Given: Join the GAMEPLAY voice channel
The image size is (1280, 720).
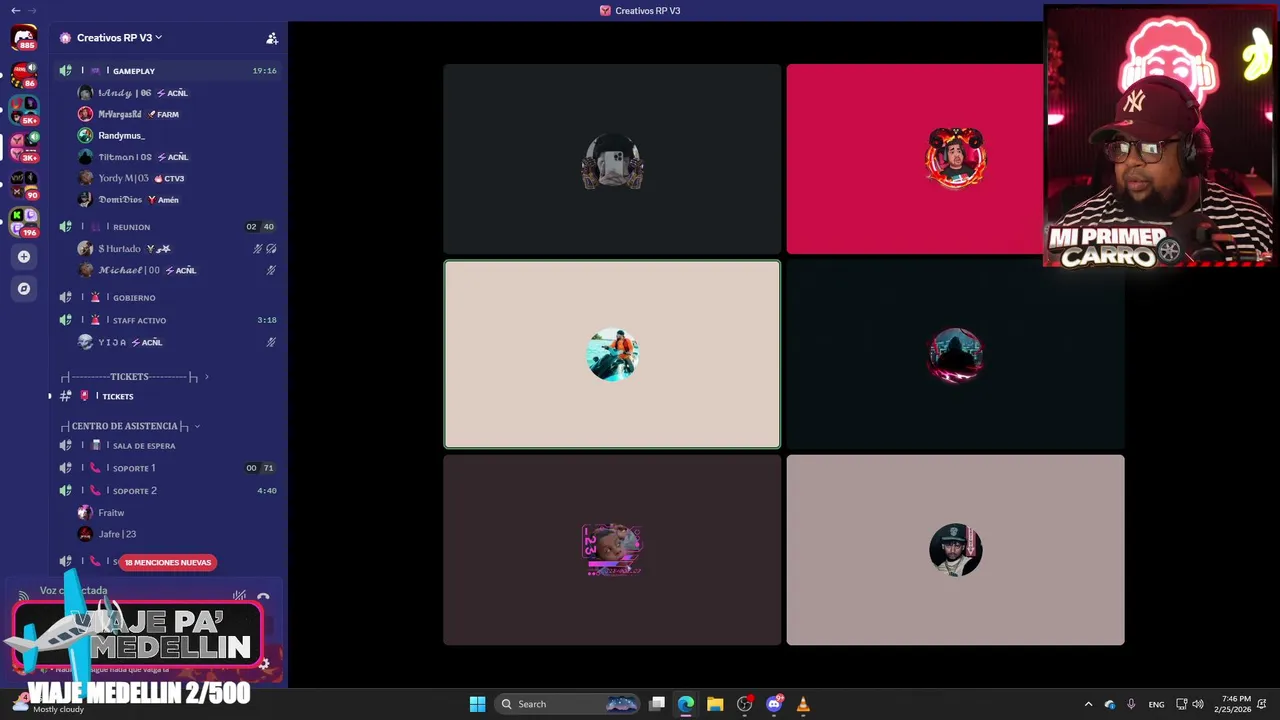Looking at the screenshot, I should tap(167, 71).
